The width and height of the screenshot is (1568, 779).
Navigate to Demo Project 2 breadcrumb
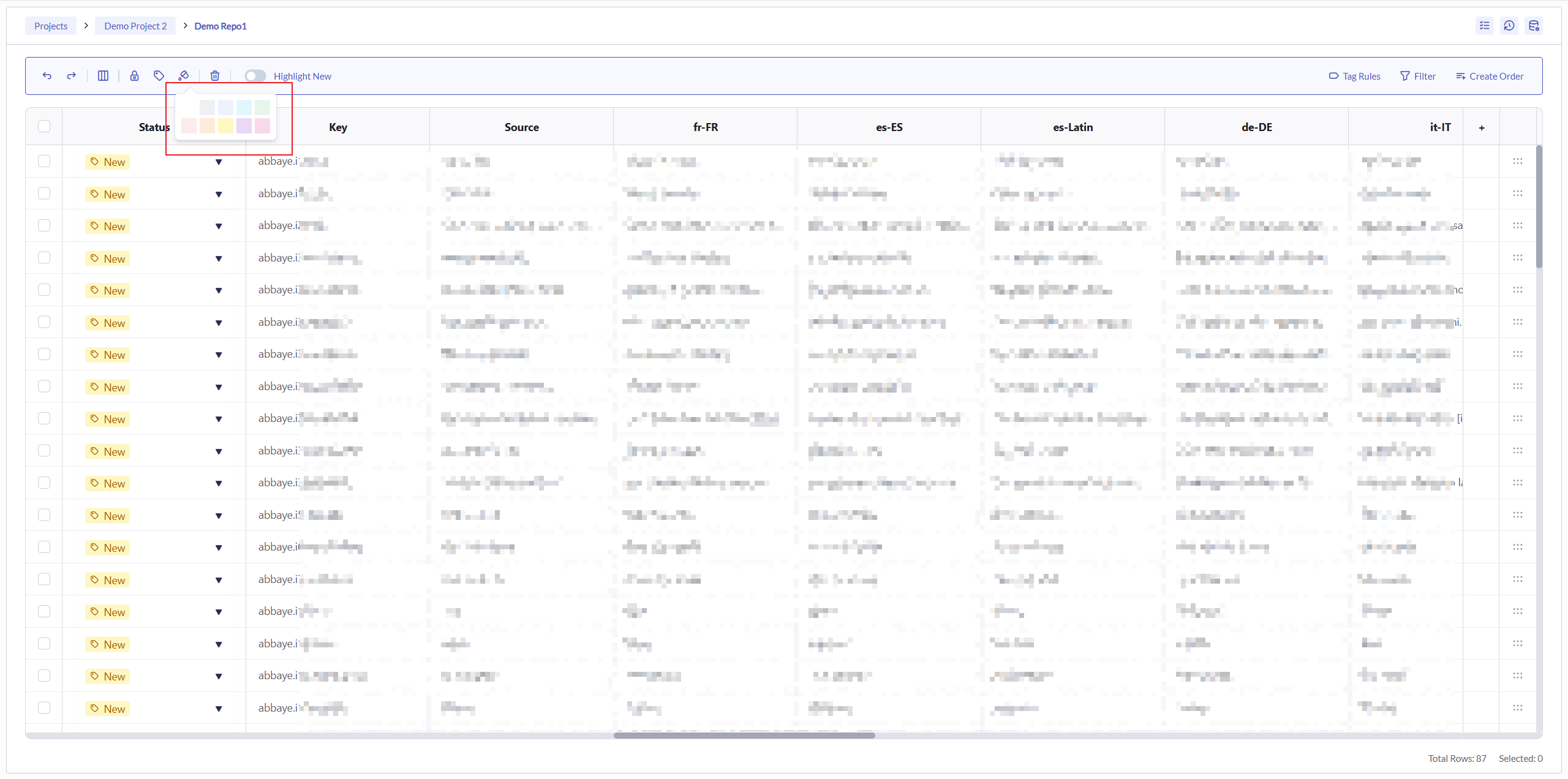coord(135,26)
